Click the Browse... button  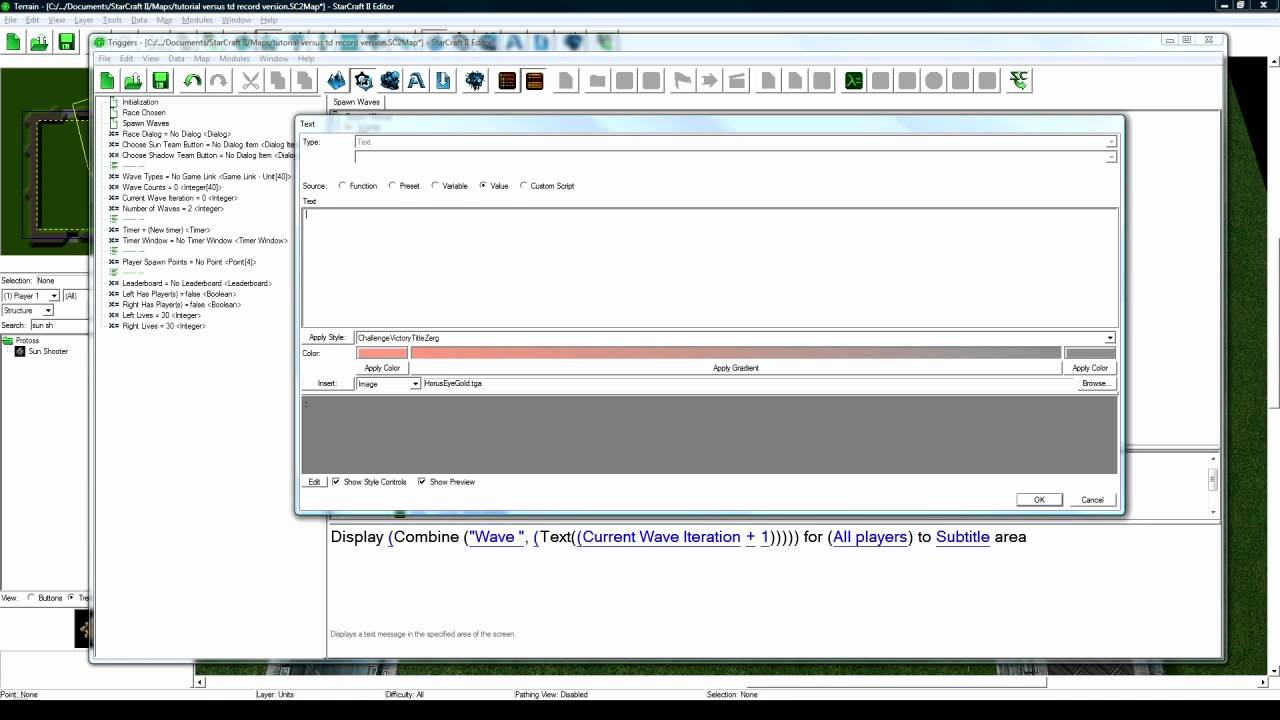click(x=1095, y=384)
